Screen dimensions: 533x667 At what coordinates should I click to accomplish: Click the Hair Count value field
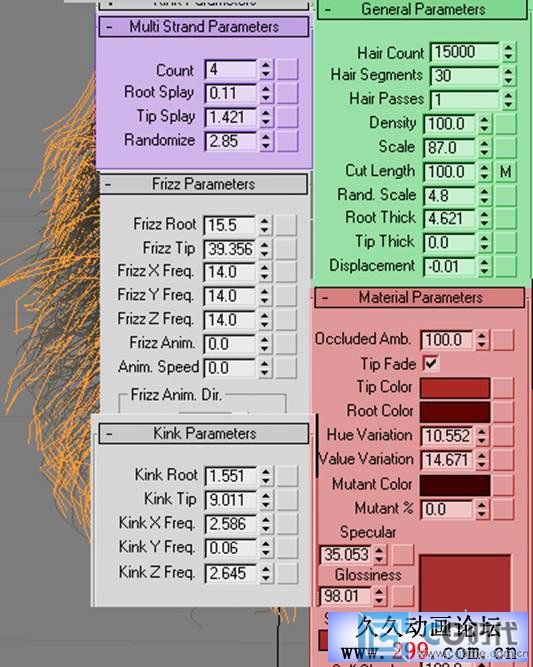pos(465,52)
